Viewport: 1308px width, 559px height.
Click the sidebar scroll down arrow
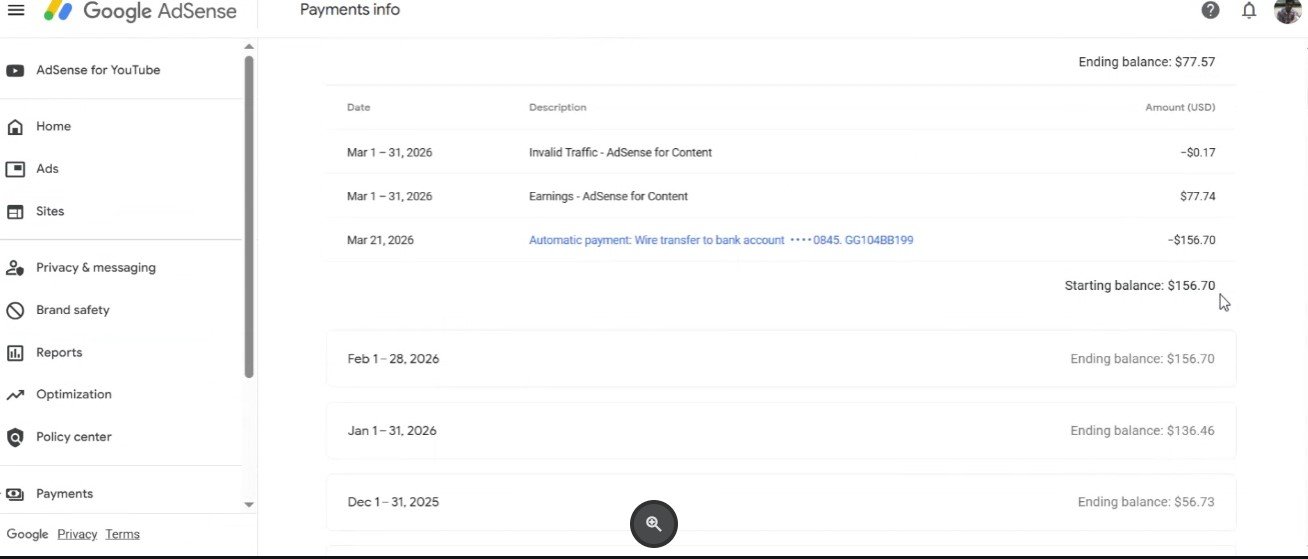pos(249,505)
